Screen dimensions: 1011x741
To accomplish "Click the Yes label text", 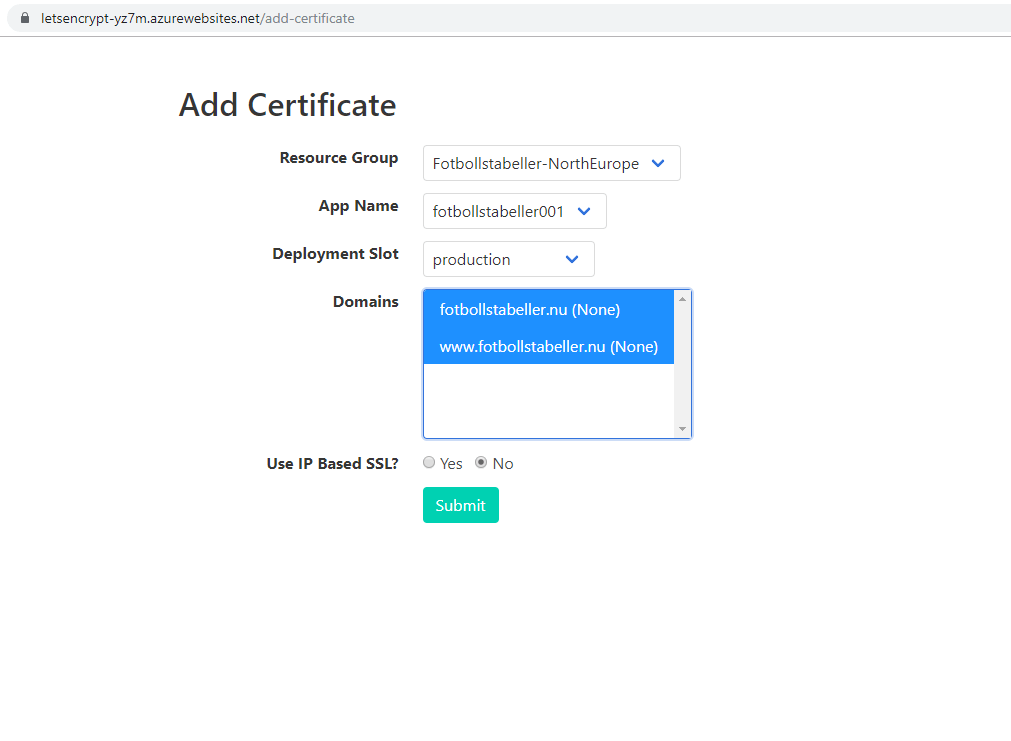I will click(x=451, y=464).
